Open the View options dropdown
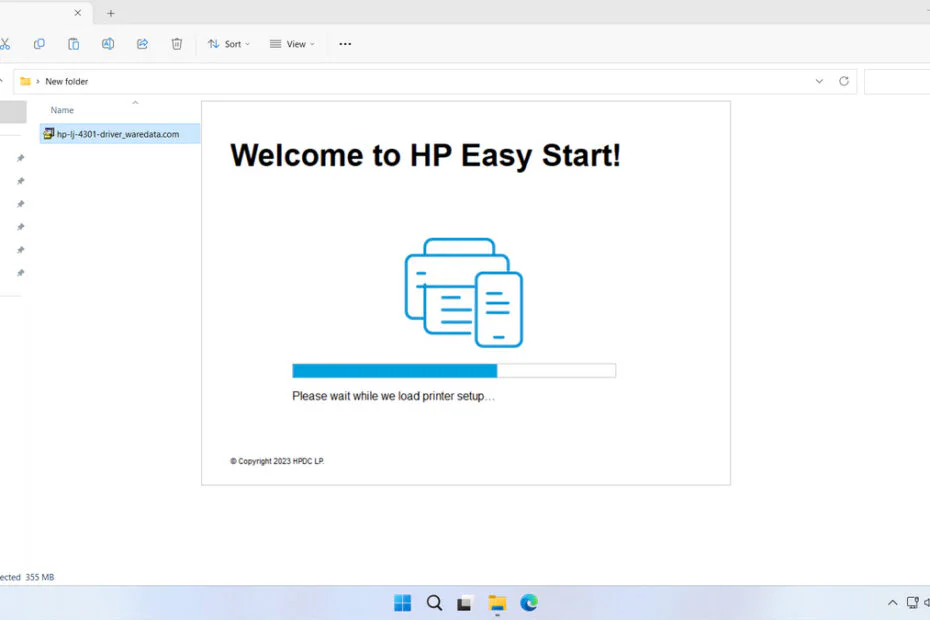 [291, 44]
